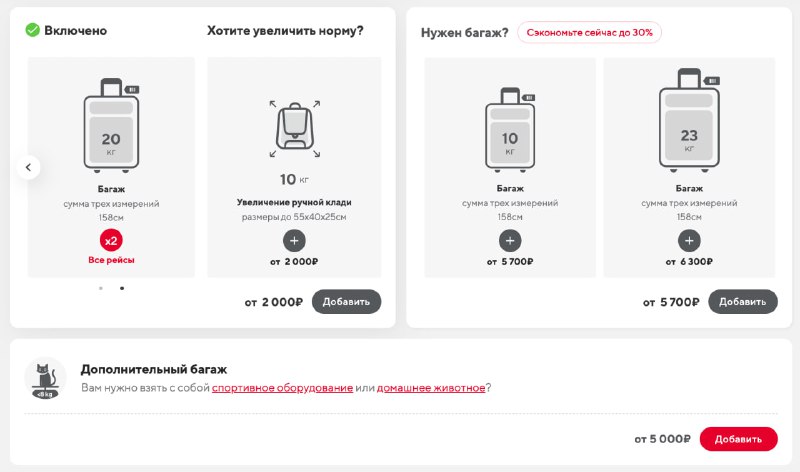Click the red x2 baggage badge
Screen dimensions: 800x472
tap(111, 240)
